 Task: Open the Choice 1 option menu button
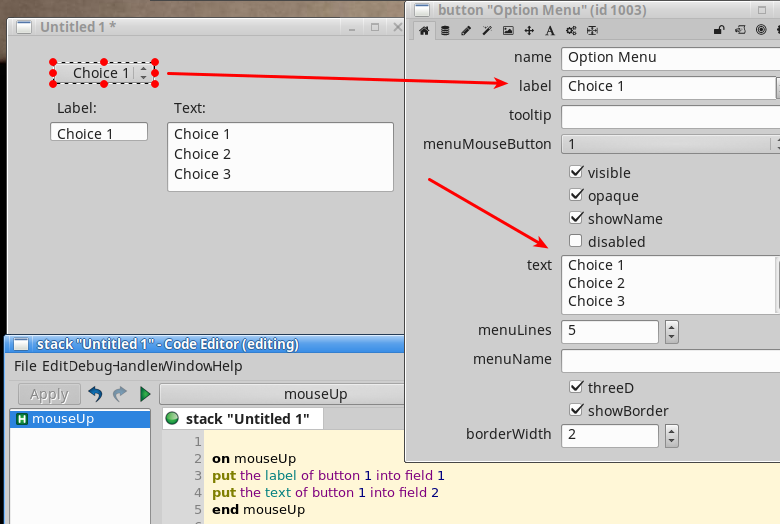[x=103, y=73]
